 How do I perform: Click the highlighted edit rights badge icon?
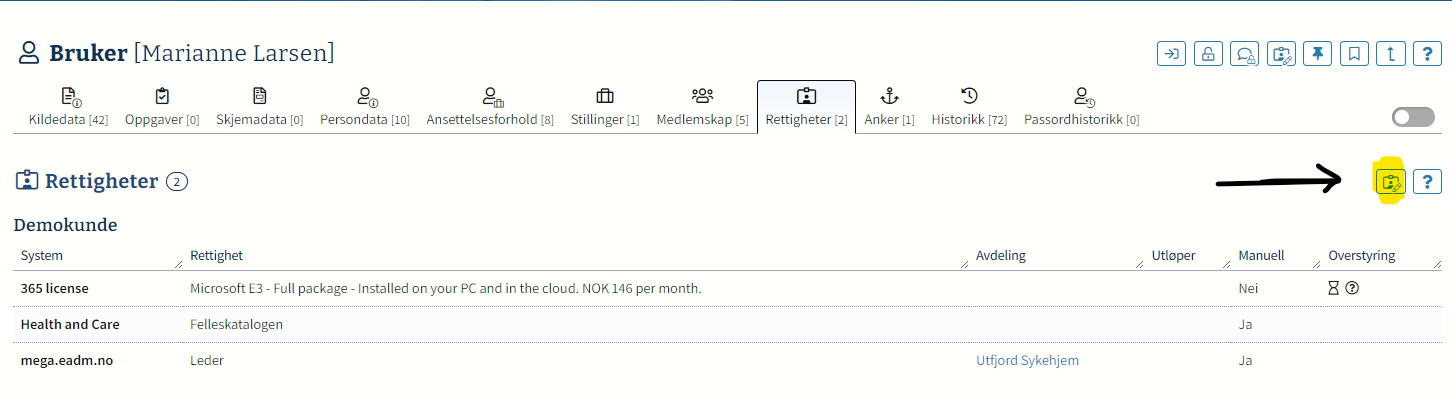[1391, 182]
